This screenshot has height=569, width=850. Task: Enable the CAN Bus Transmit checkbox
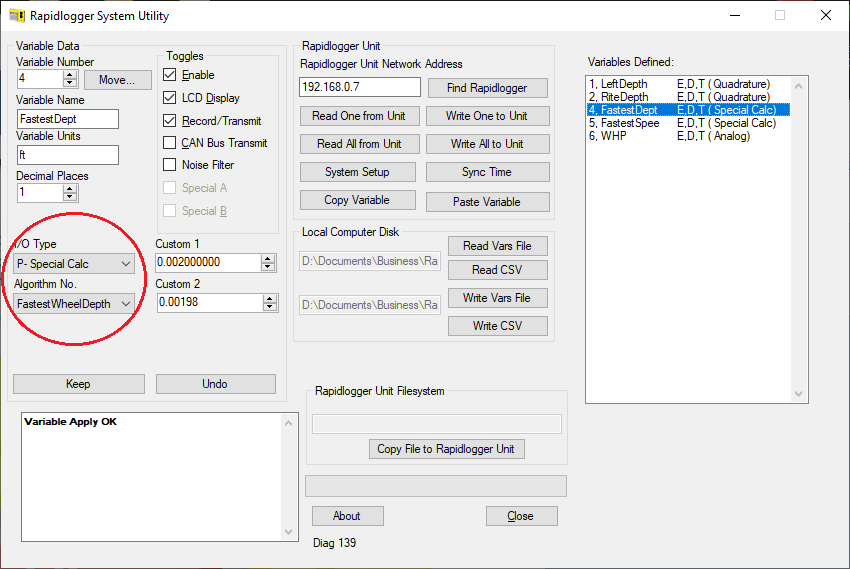pyautogui.click(x=170, y=143)
